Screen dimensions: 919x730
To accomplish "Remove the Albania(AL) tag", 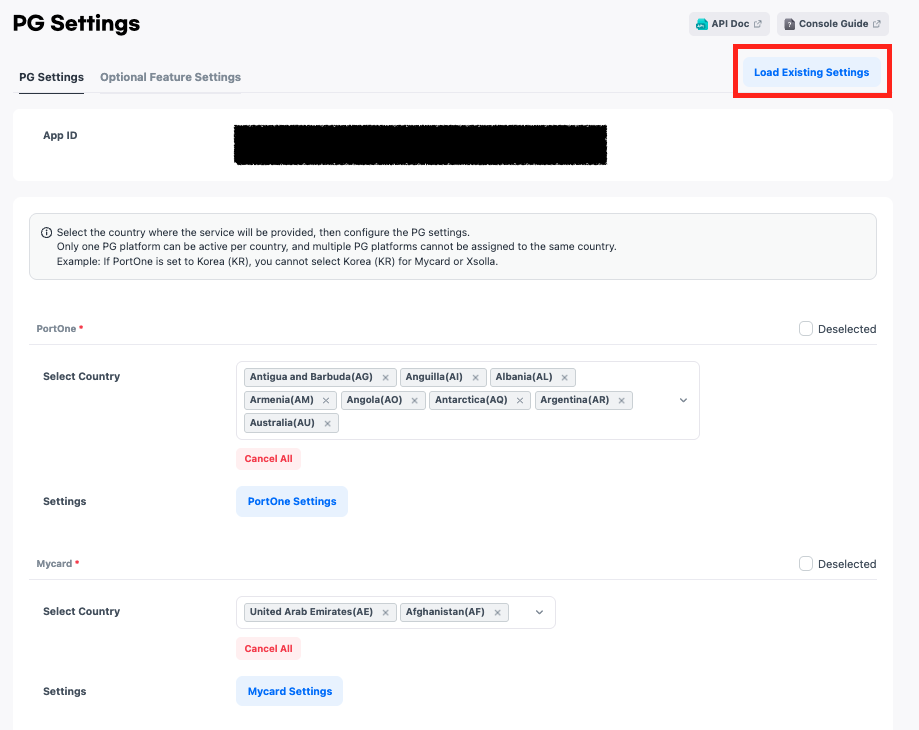I will (565, 377).
